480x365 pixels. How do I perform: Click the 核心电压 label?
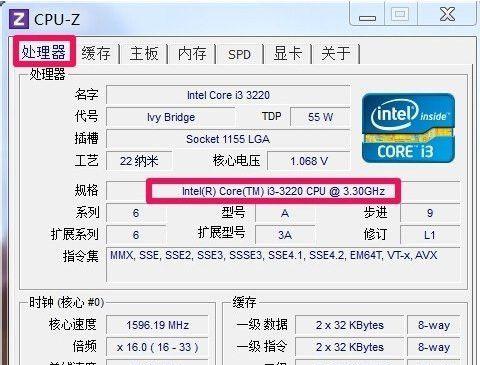tap(236, 161)
